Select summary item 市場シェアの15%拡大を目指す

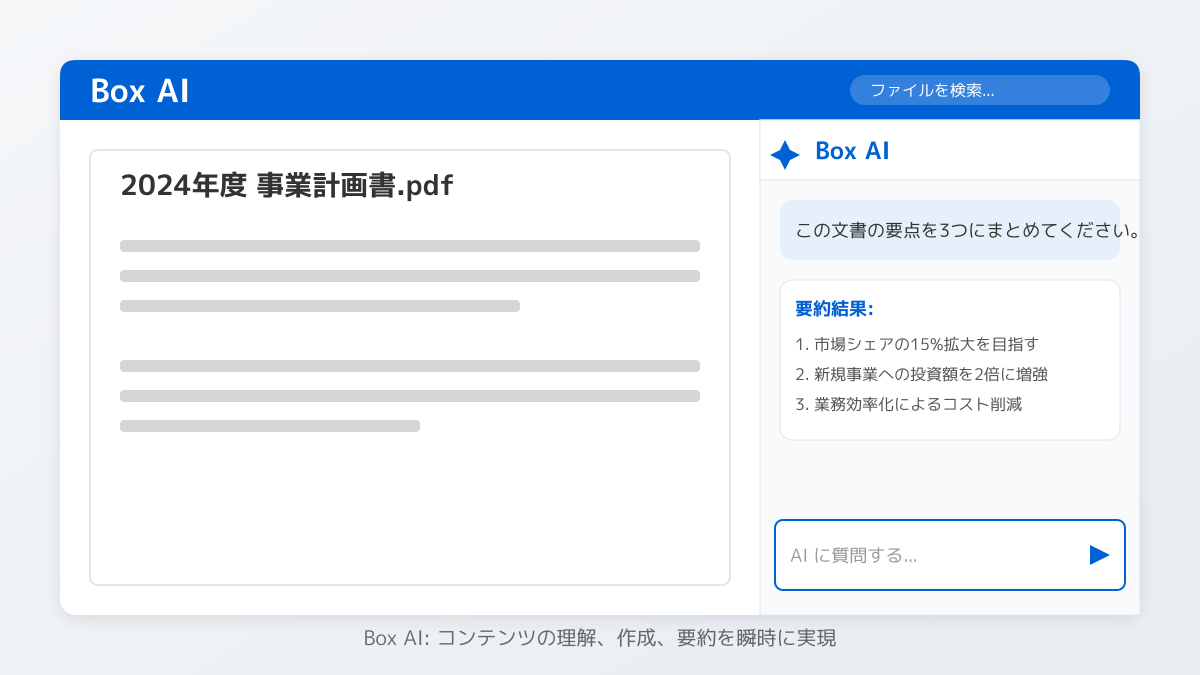916,344
